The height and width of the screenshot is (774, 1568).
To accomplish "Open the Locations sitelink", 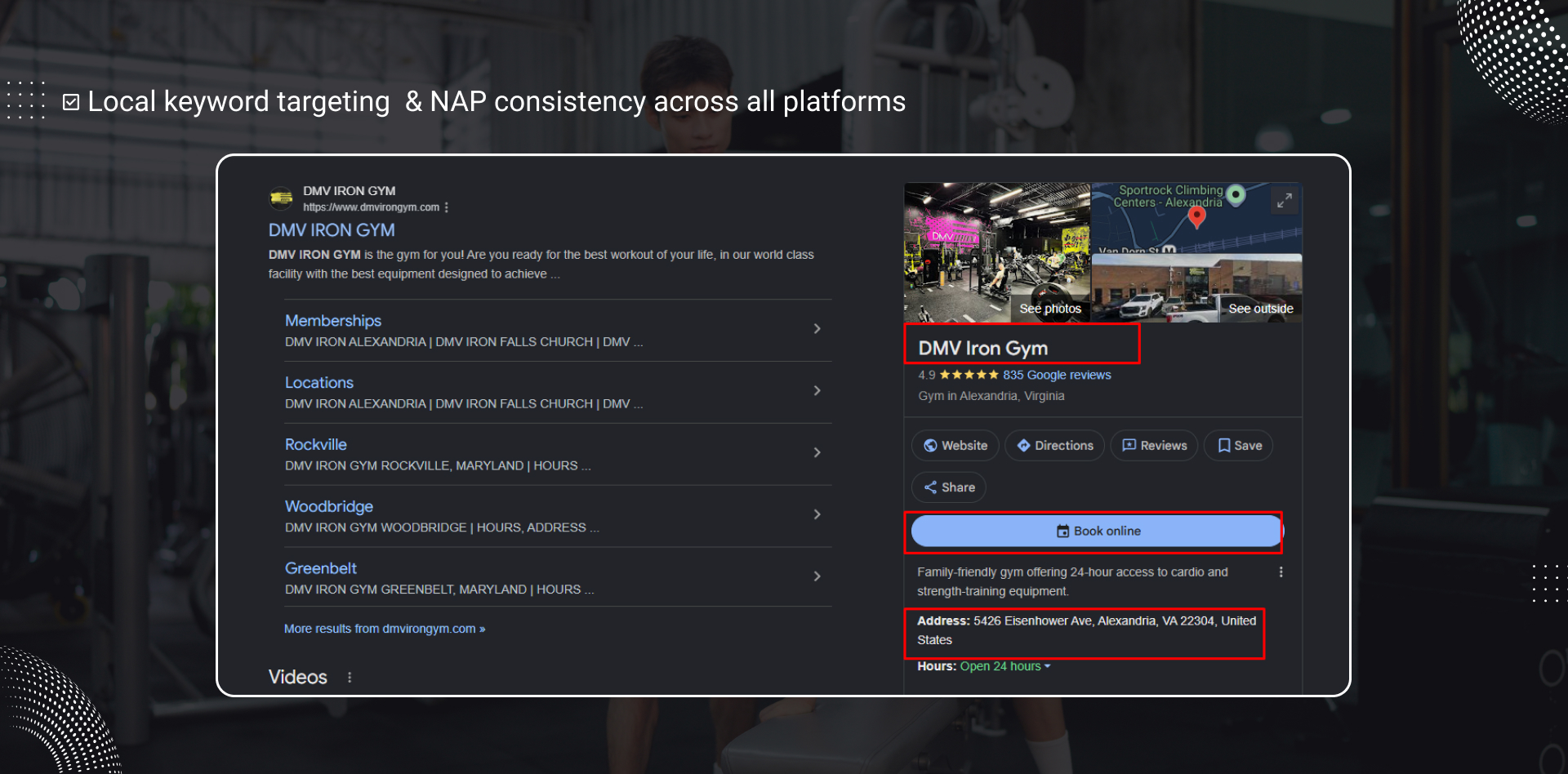I will coord(319,383).
